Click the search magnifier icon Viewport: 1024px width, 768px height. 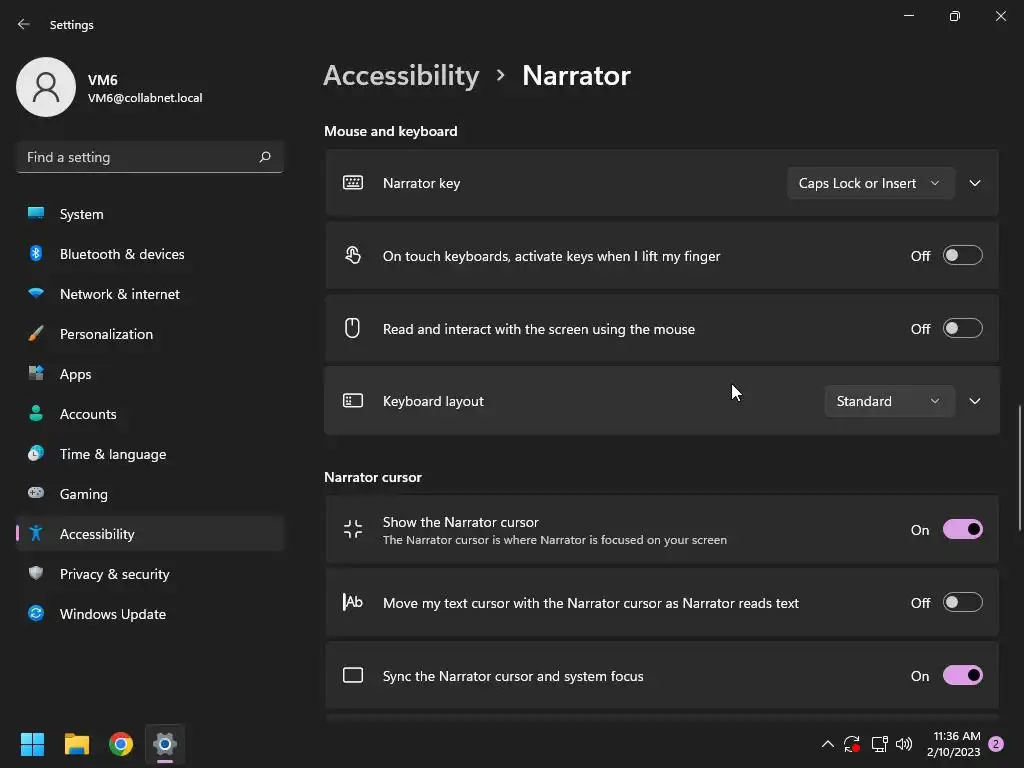[x=265, y=157]
